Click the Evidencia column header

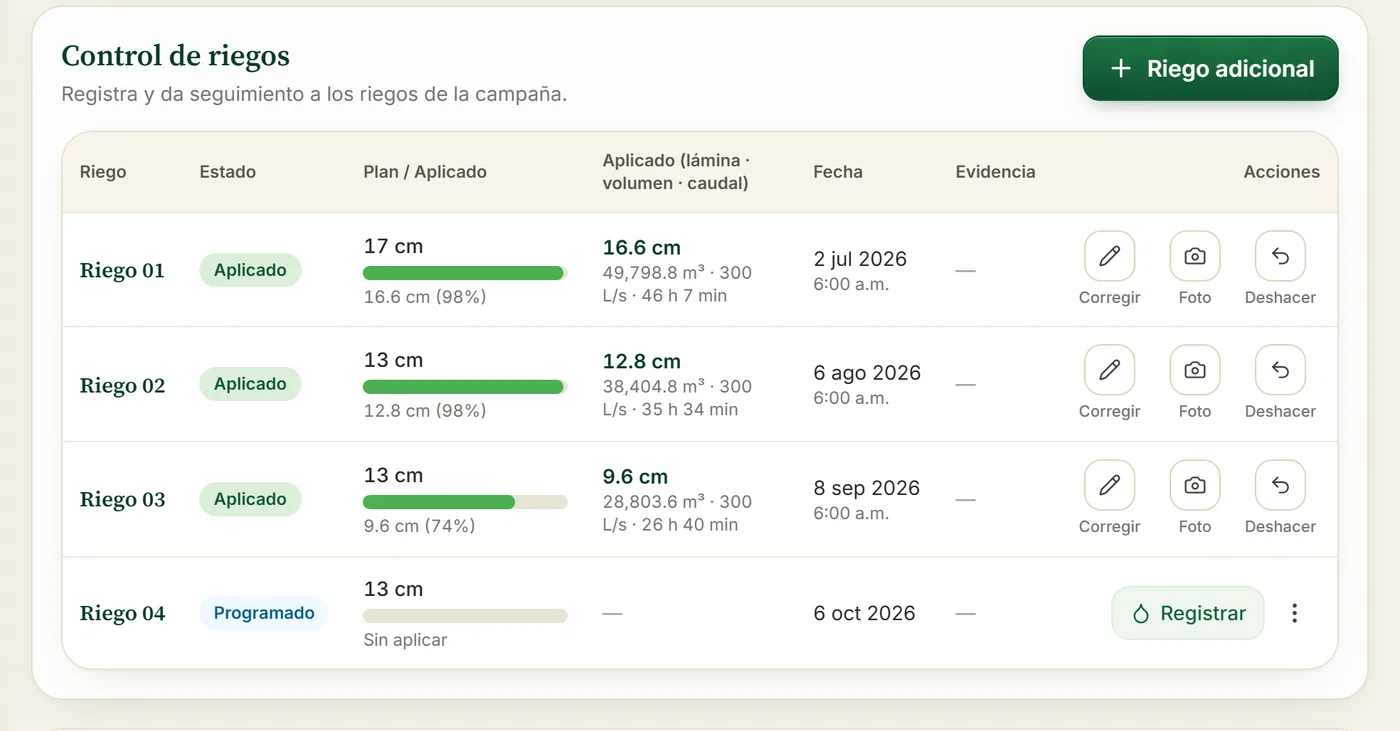click(x=995, y=172)
